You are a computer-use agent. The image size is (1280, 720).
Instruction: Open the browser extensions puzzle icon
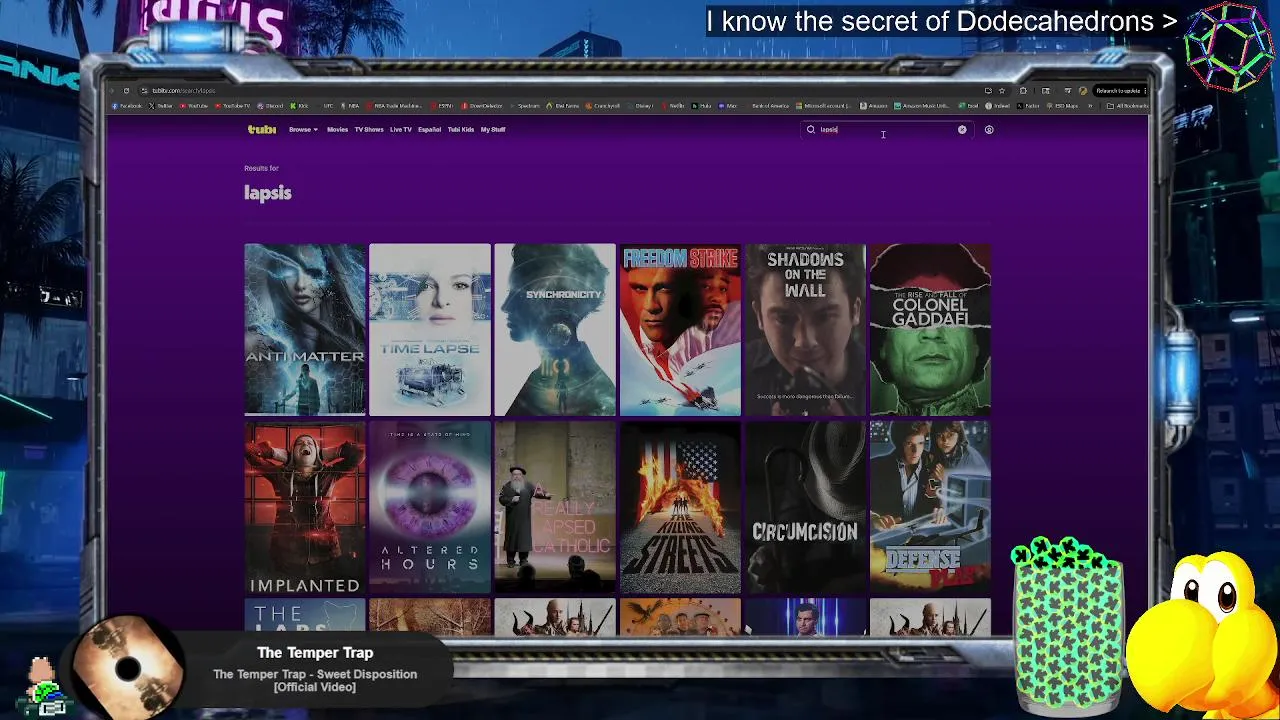[1023, 90]
